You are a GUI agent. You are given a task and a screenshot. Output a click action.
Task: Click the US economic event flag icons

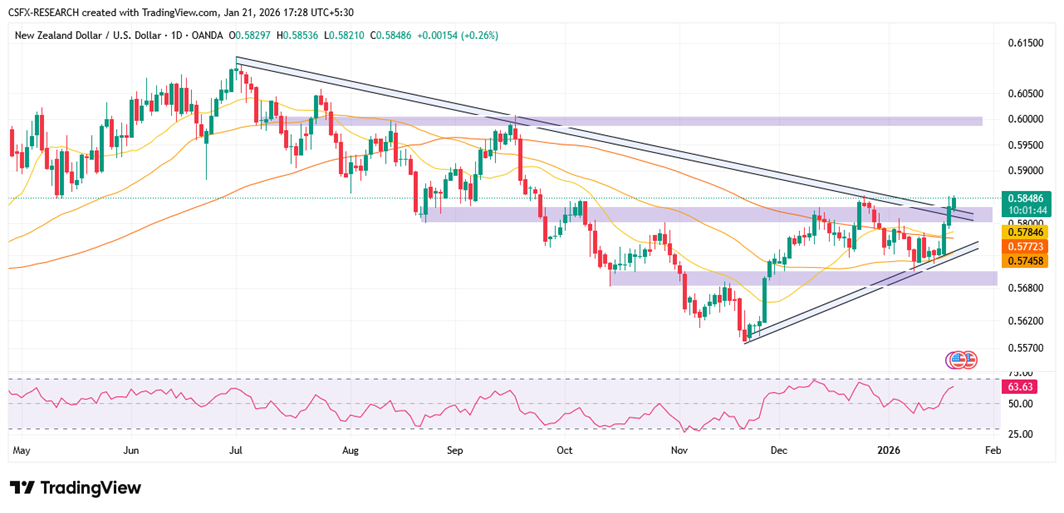pos(960,359)
